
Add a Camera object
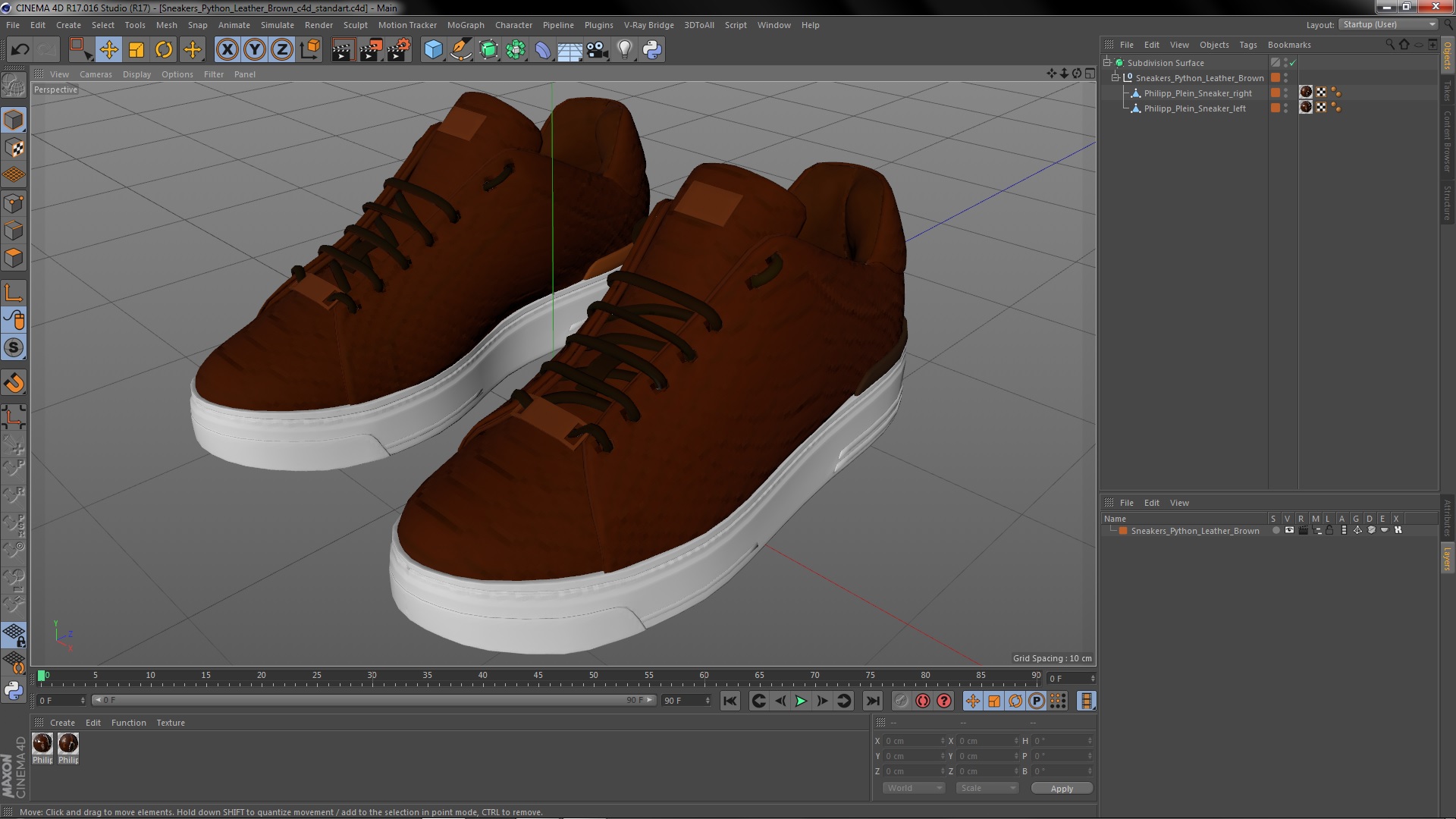pos(597,50)
